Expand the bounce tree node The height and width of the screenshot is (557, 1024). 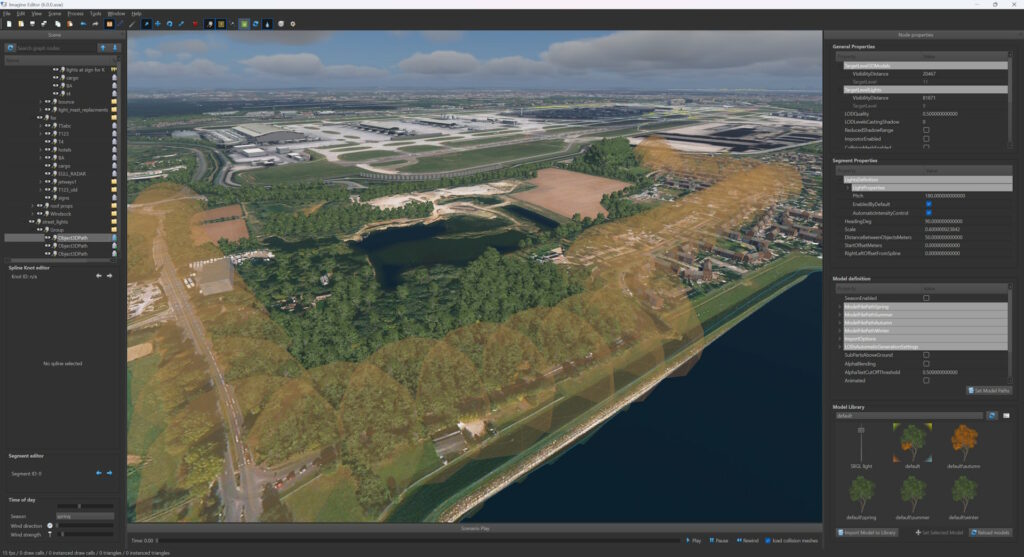click(x=40, y=102)
